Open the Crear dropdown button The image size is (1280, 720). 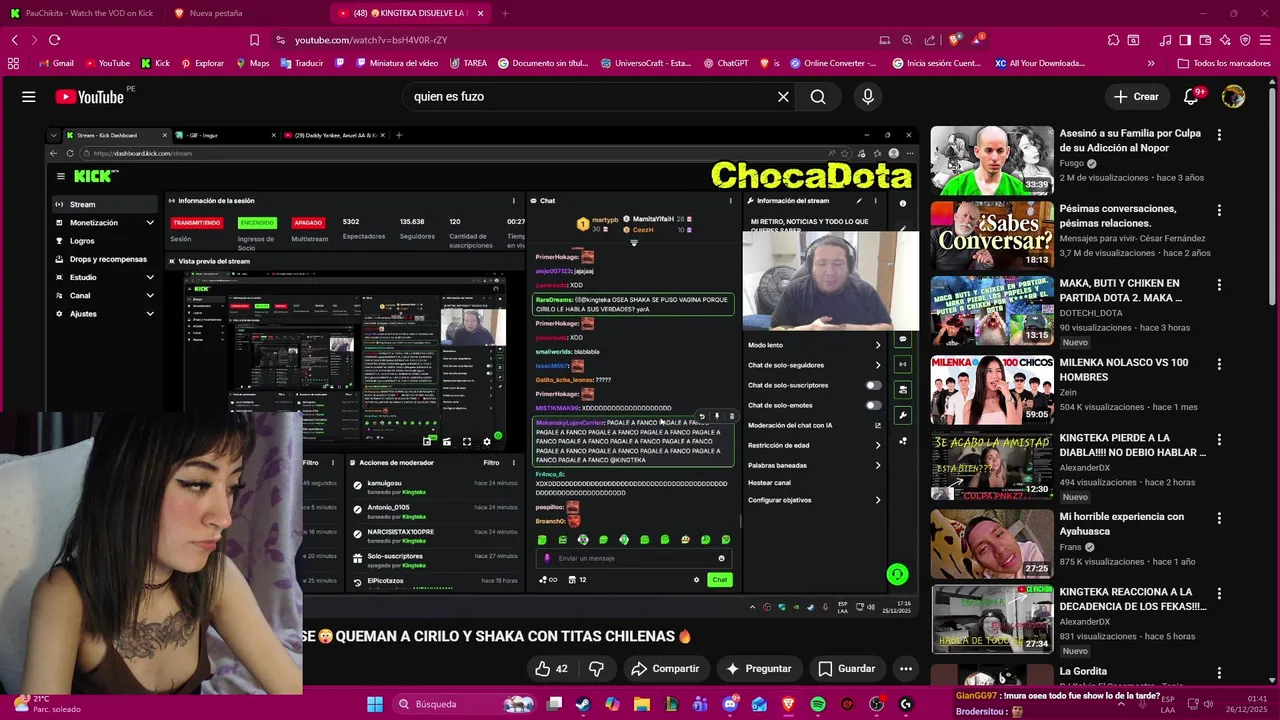(1136, 97)
